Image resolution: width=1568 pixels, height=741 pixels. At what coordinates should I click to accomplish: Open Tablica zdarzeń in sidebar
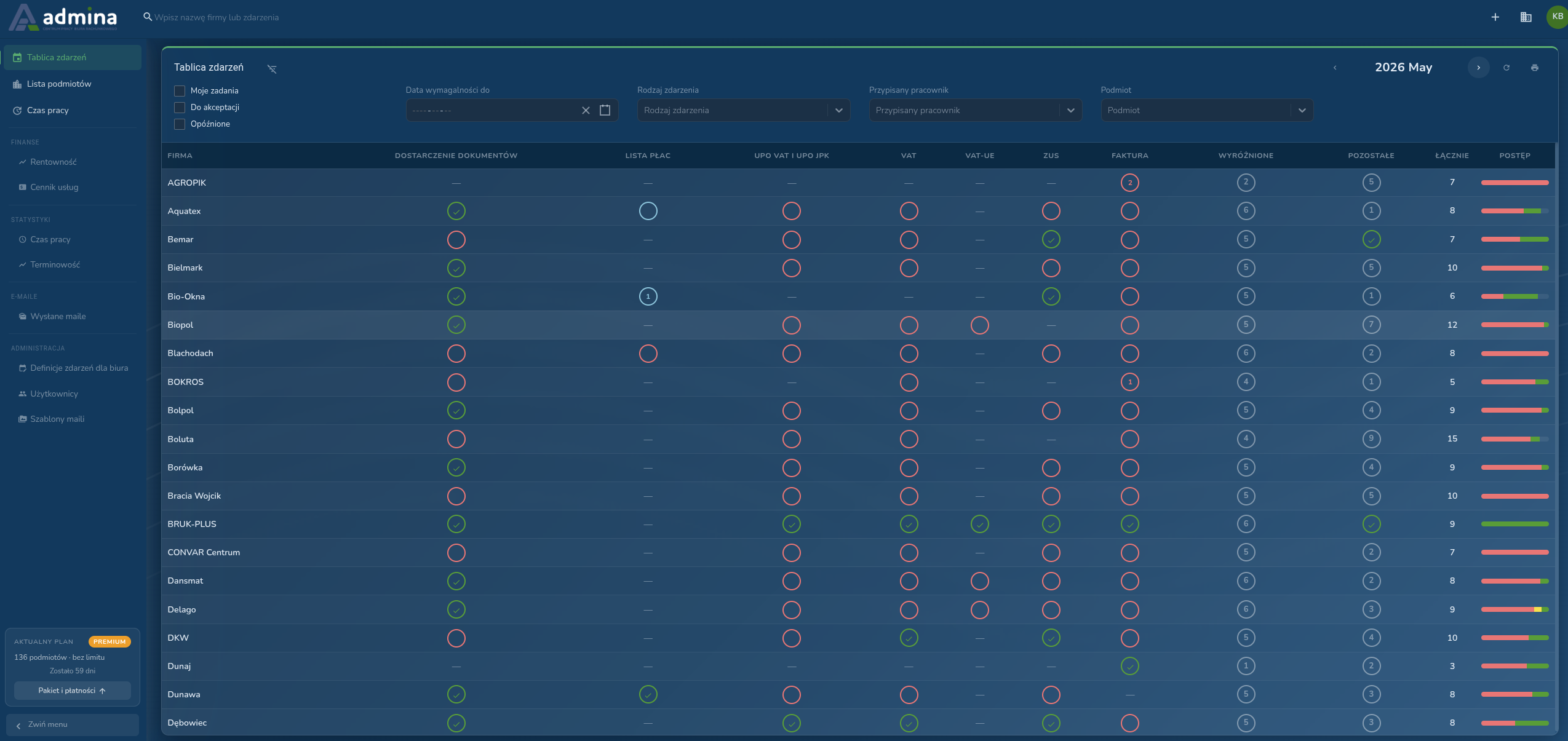[73, 57]
